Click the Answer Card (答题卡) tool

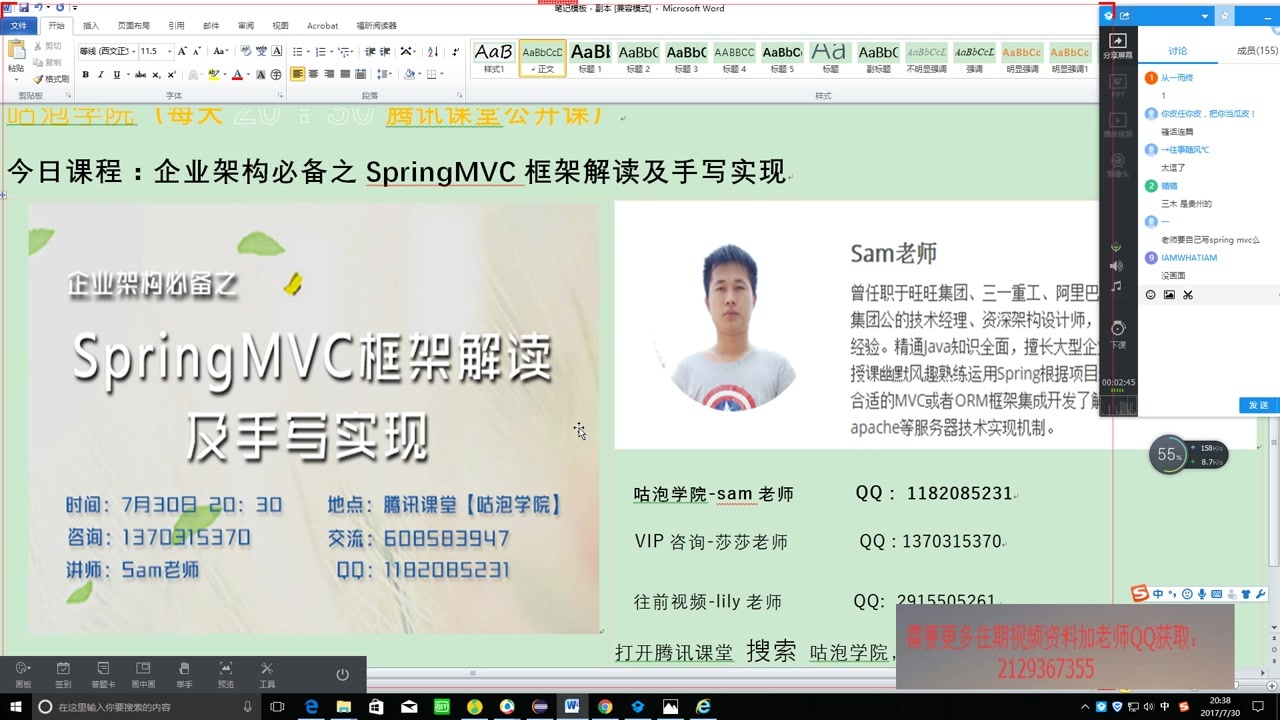coord(103,675)
